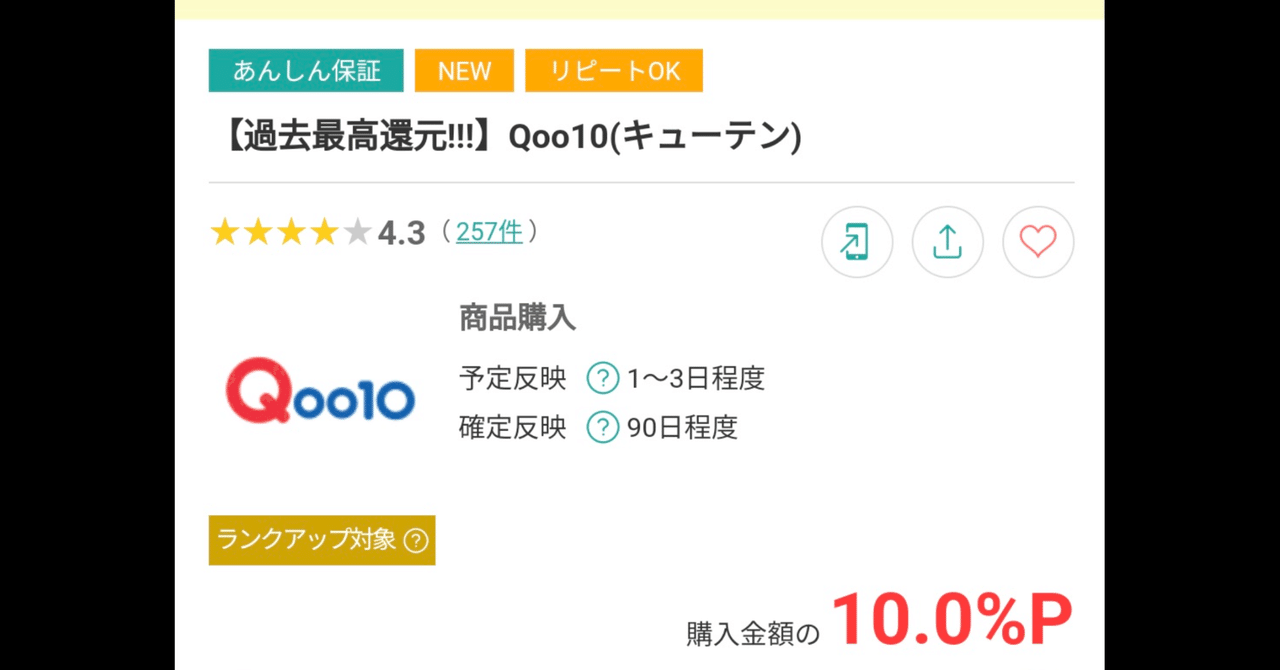Open the 257件 reviews link
Viewport: 1280px width, 670px height.
[489, 231]
